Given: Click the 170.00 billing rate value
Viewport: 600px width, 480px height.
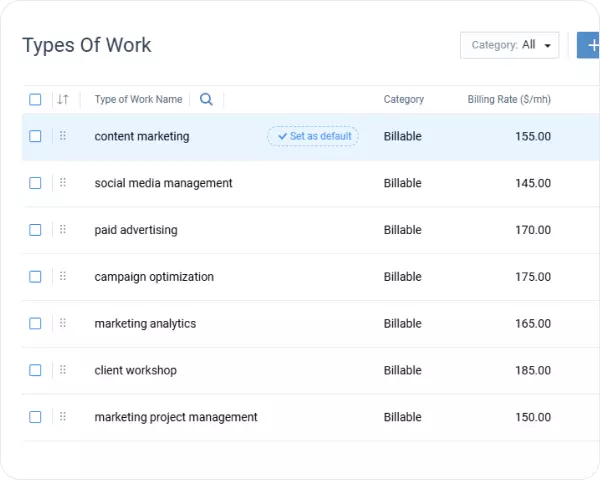Looking at the screenshot, I should coord(533,230).
